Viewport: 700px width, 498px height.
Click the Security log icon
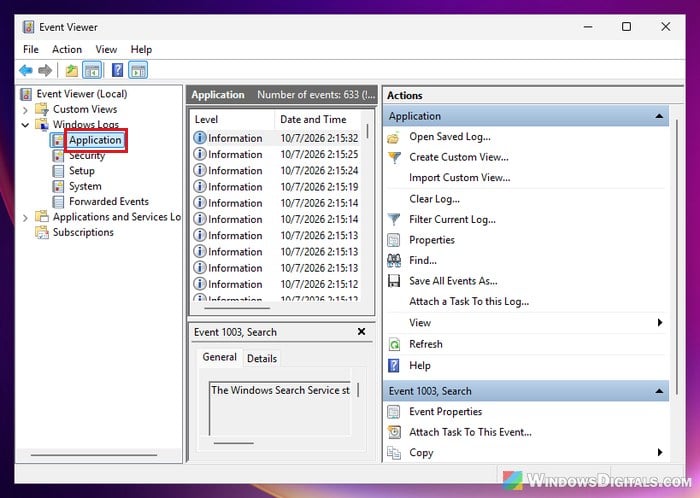[x=58, y=156]
